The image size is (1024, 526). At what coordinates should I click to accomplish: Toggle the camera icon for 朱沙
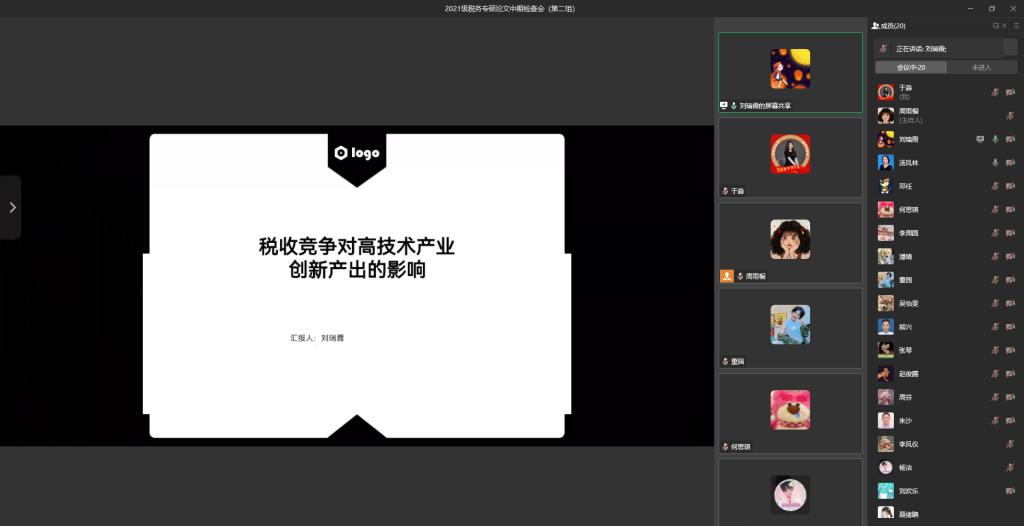1010,421
